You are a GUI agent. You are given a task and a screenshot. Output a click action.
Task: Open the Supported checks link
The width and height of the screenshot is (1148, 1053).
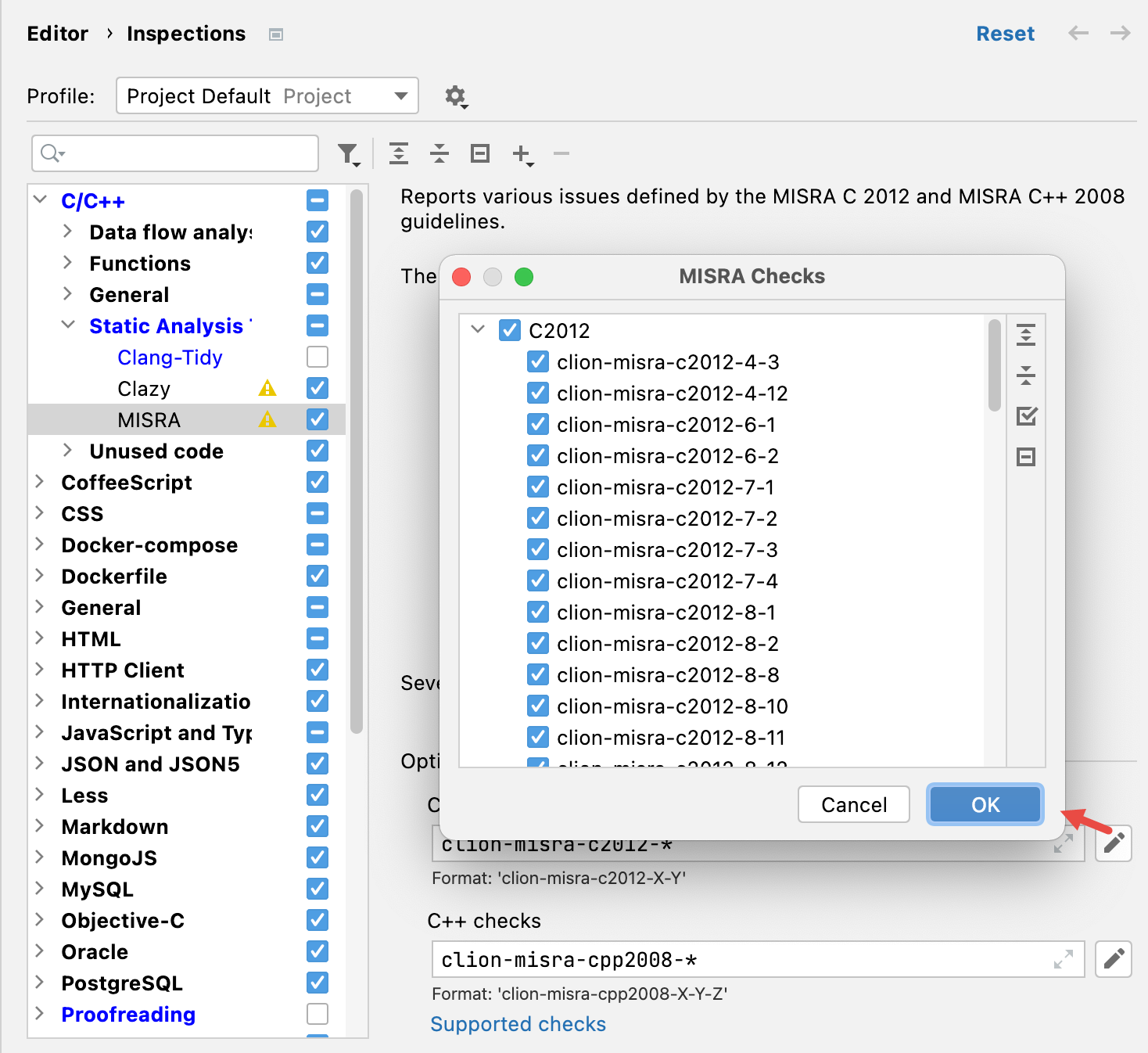518,1024
